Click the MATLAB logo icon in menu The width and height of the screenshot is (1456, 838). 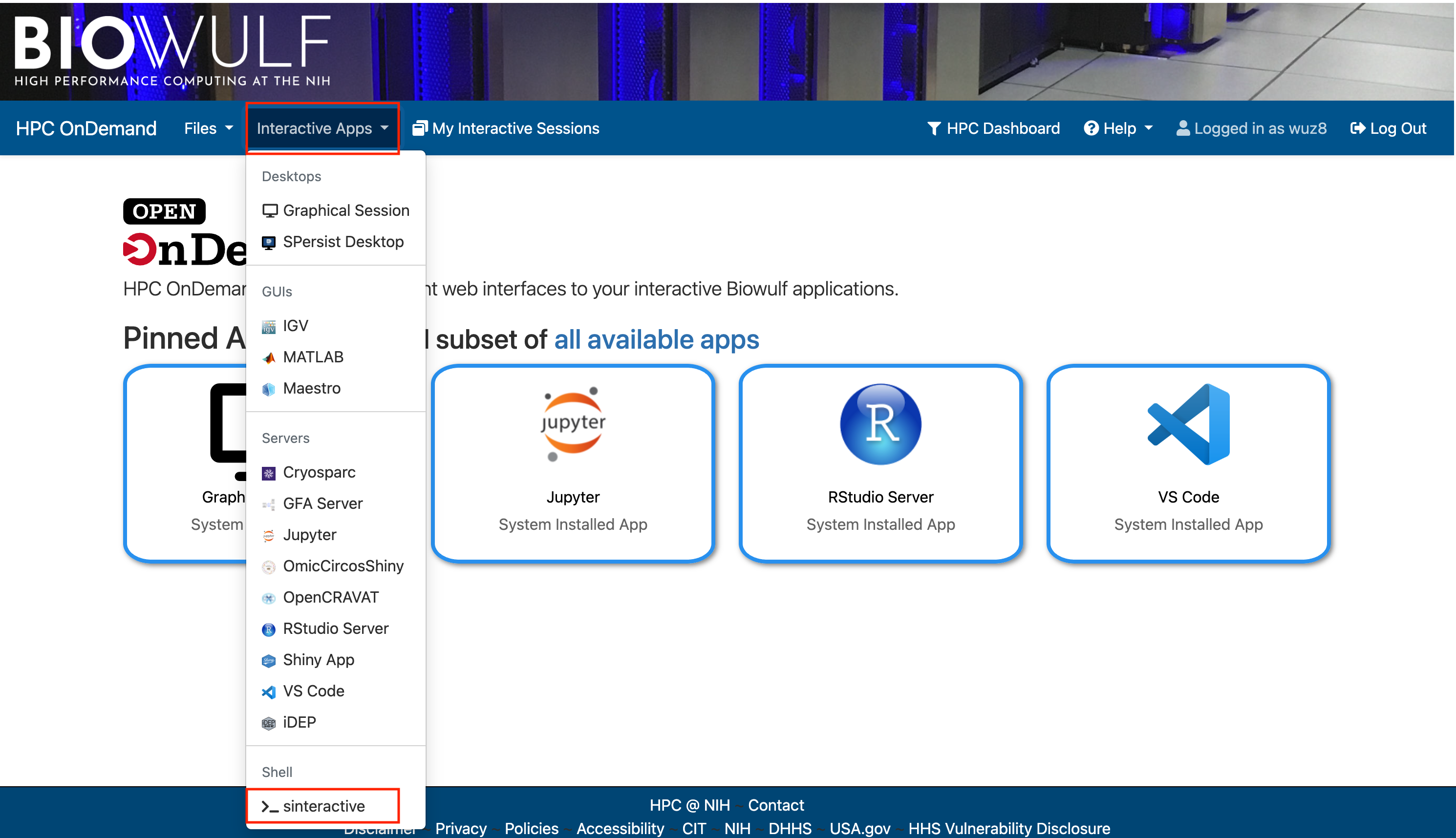[269, 357]
